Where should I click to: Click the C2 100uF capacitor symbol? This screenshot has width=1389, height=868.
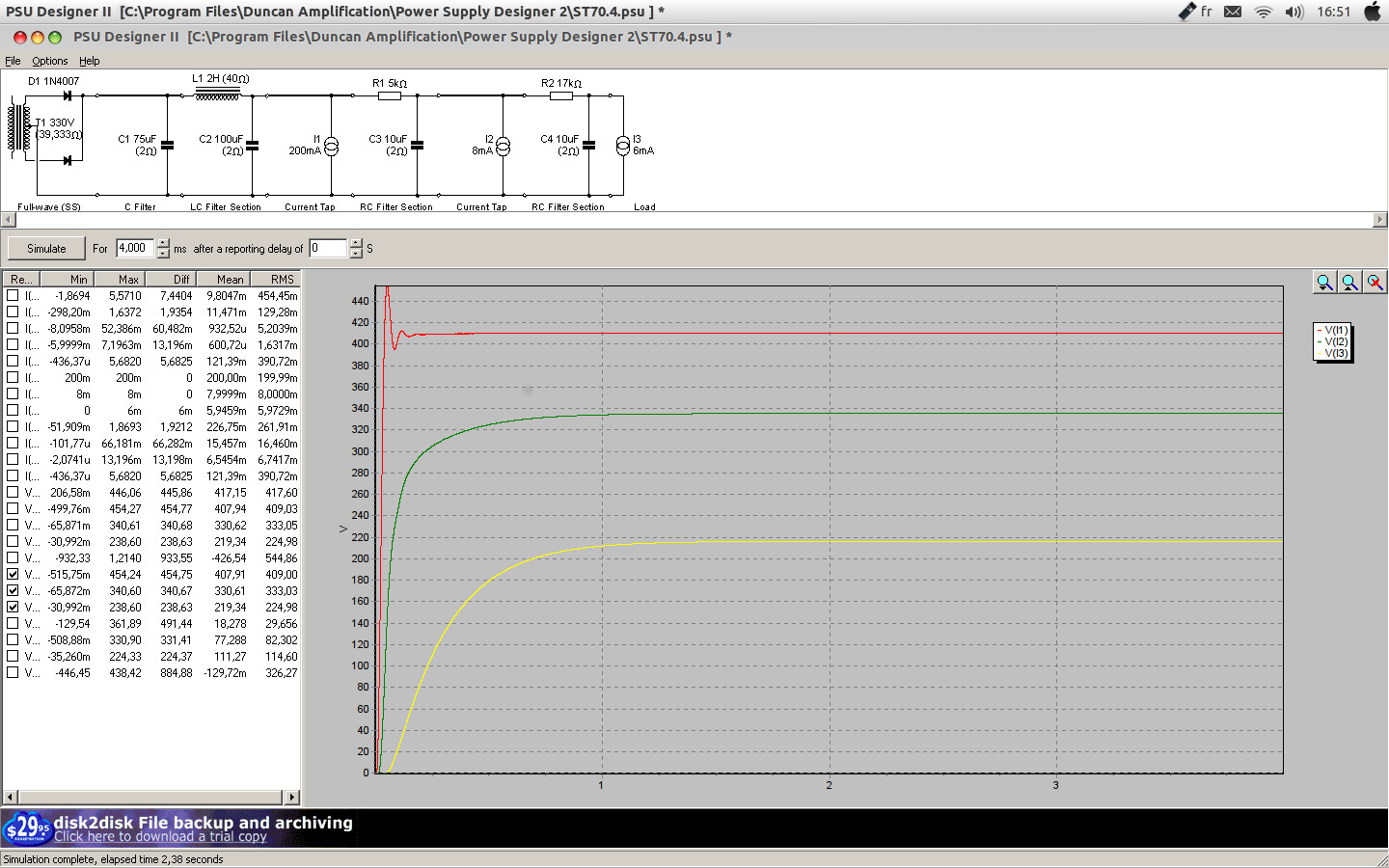click(253, 146)
